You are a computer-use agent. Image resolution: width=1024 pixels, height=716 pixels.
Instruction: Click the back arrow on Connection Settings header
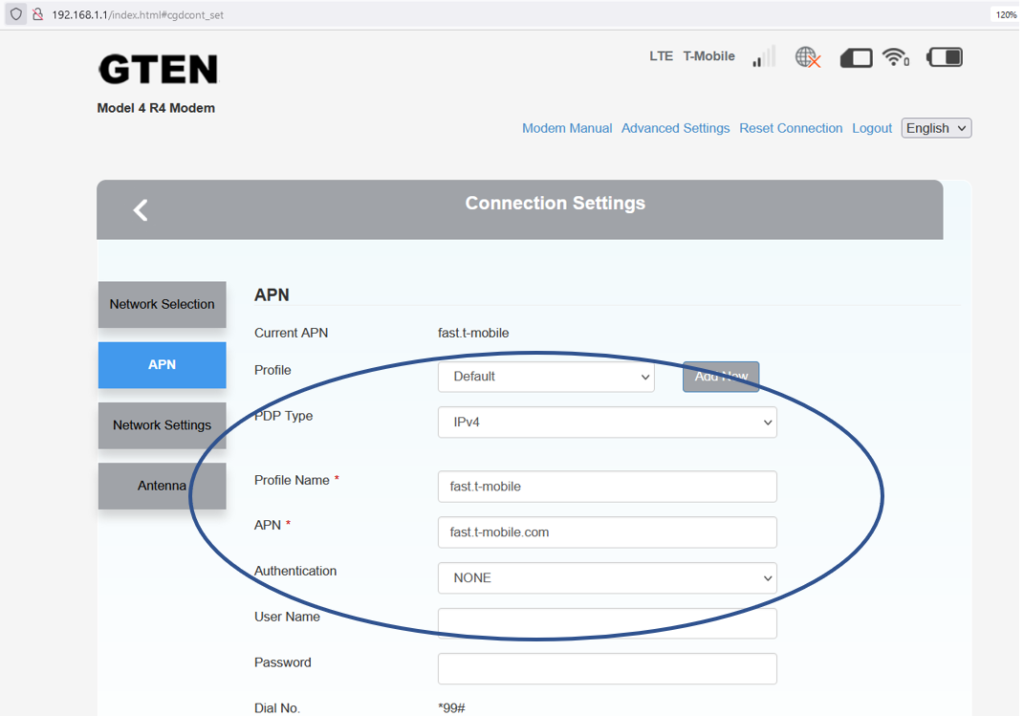click(x=140, y=209)
